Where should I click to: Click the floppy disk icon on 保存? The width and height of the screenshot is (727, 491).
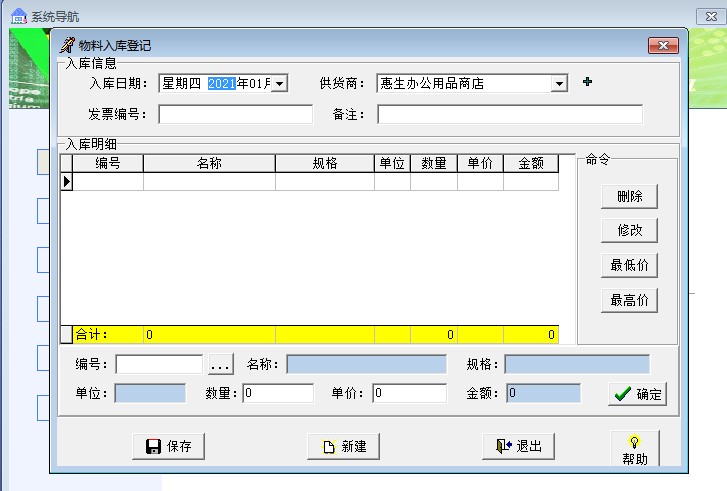click(153, 446)
